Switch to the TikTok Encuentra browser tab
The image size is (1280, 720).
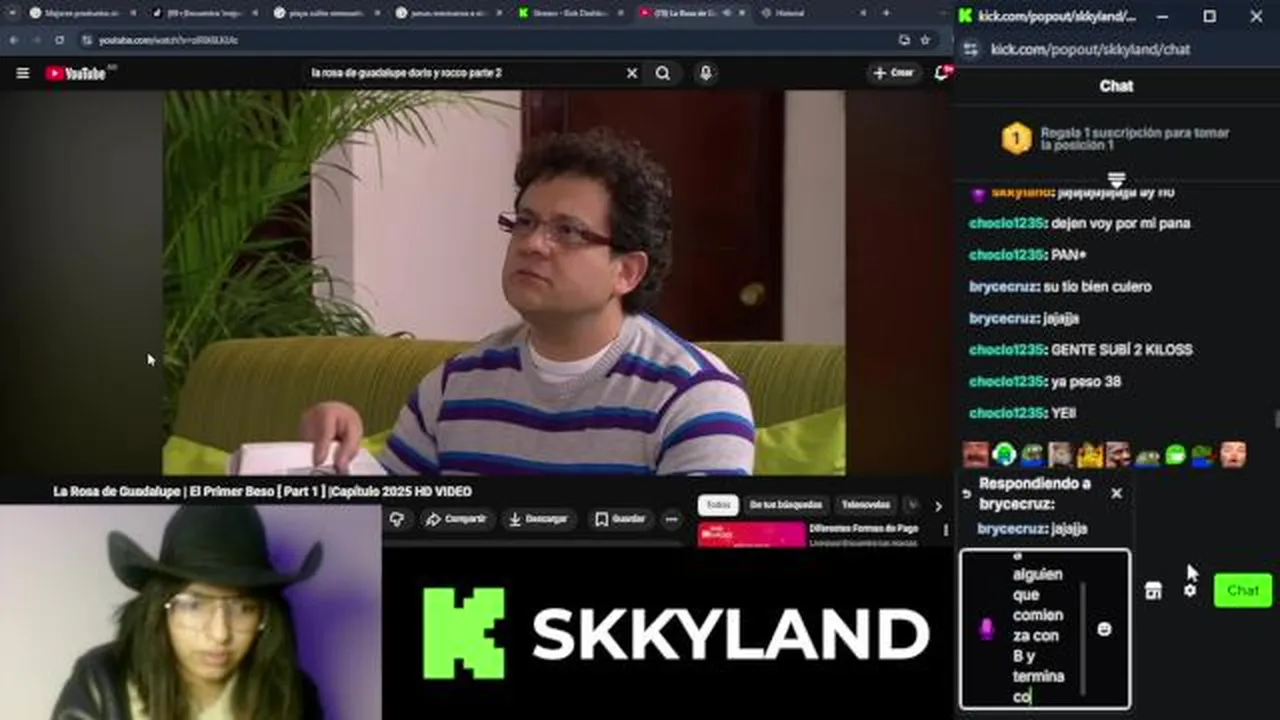tap(205, 13)
